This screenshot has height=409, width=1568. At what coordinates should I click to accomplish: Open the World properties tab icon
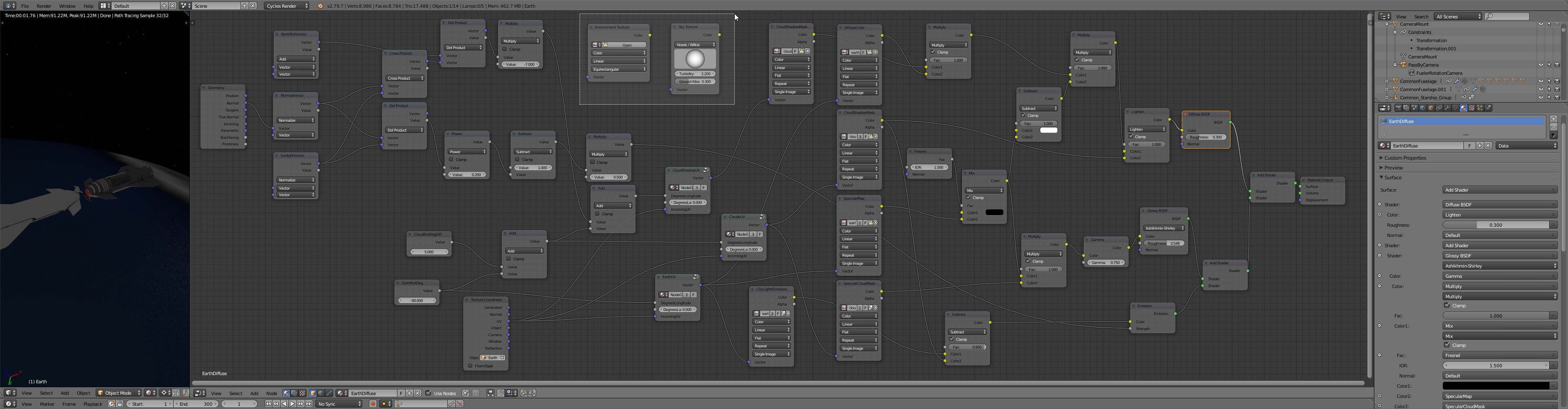[1423, 108]
